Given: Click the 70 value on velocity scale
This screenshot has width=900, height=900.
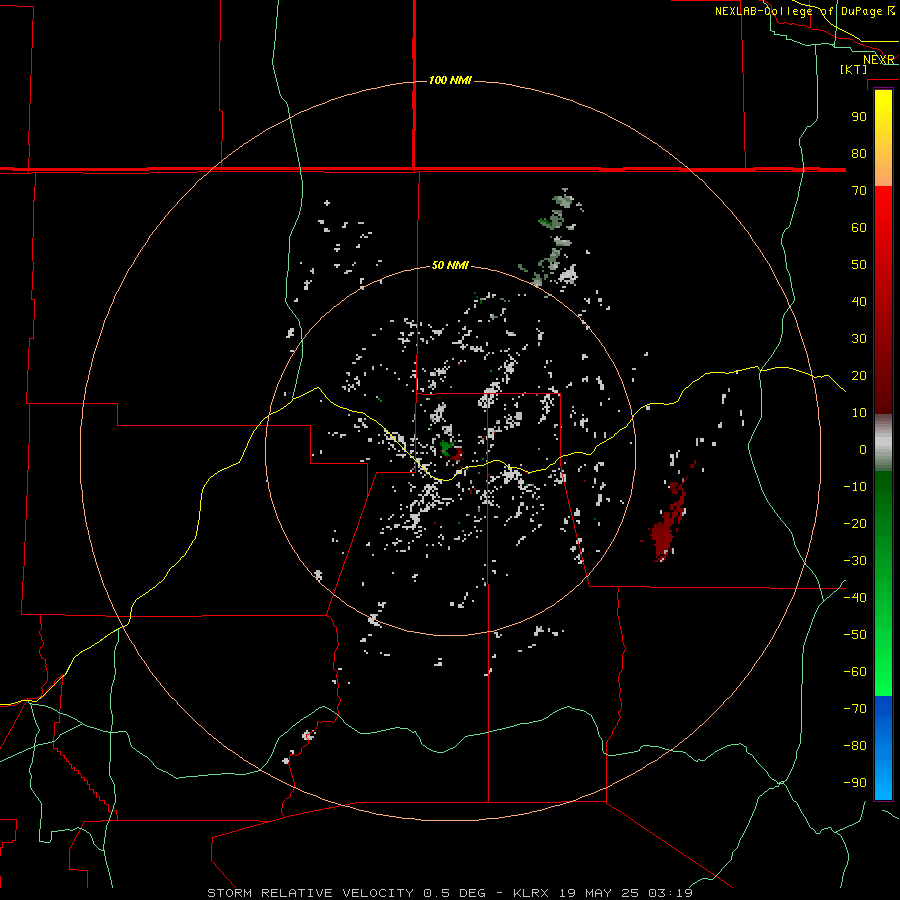Looking at the screenshot, I should tap(859, 191).
